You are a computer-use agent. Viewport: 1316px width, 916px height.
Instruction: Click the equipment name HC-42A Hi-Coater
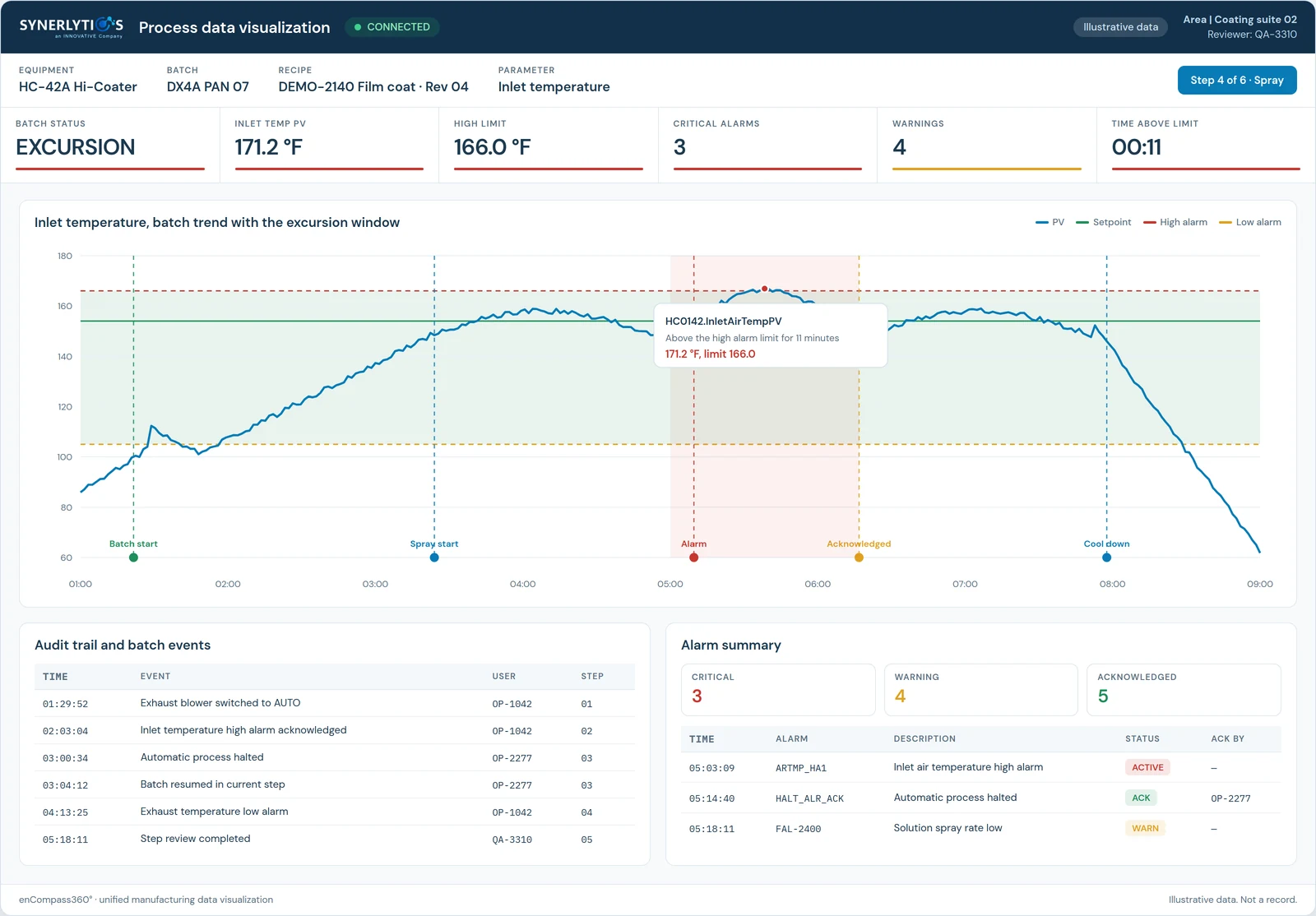78,87
